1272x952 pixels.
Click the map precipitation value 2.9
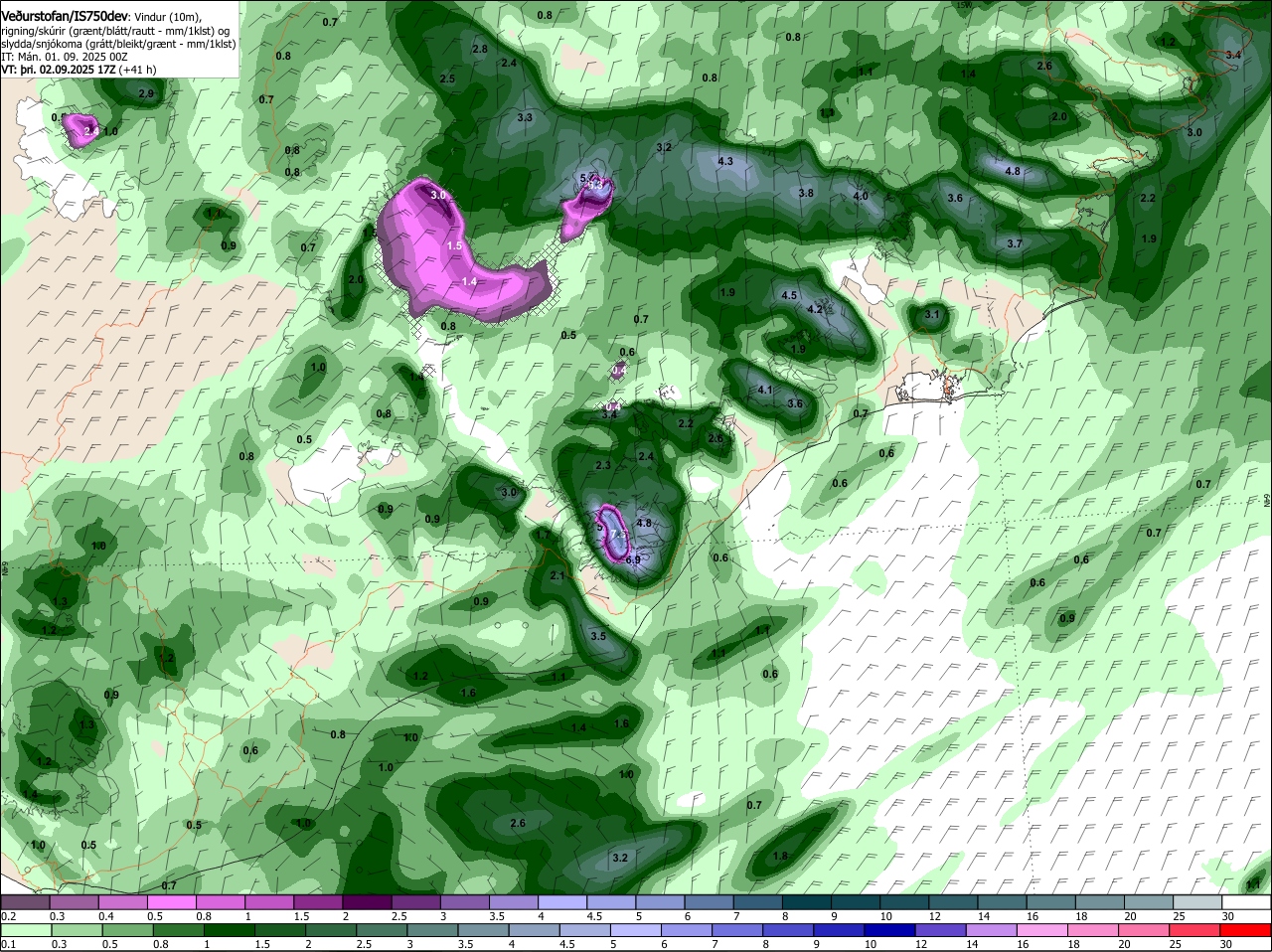[146, 93]
